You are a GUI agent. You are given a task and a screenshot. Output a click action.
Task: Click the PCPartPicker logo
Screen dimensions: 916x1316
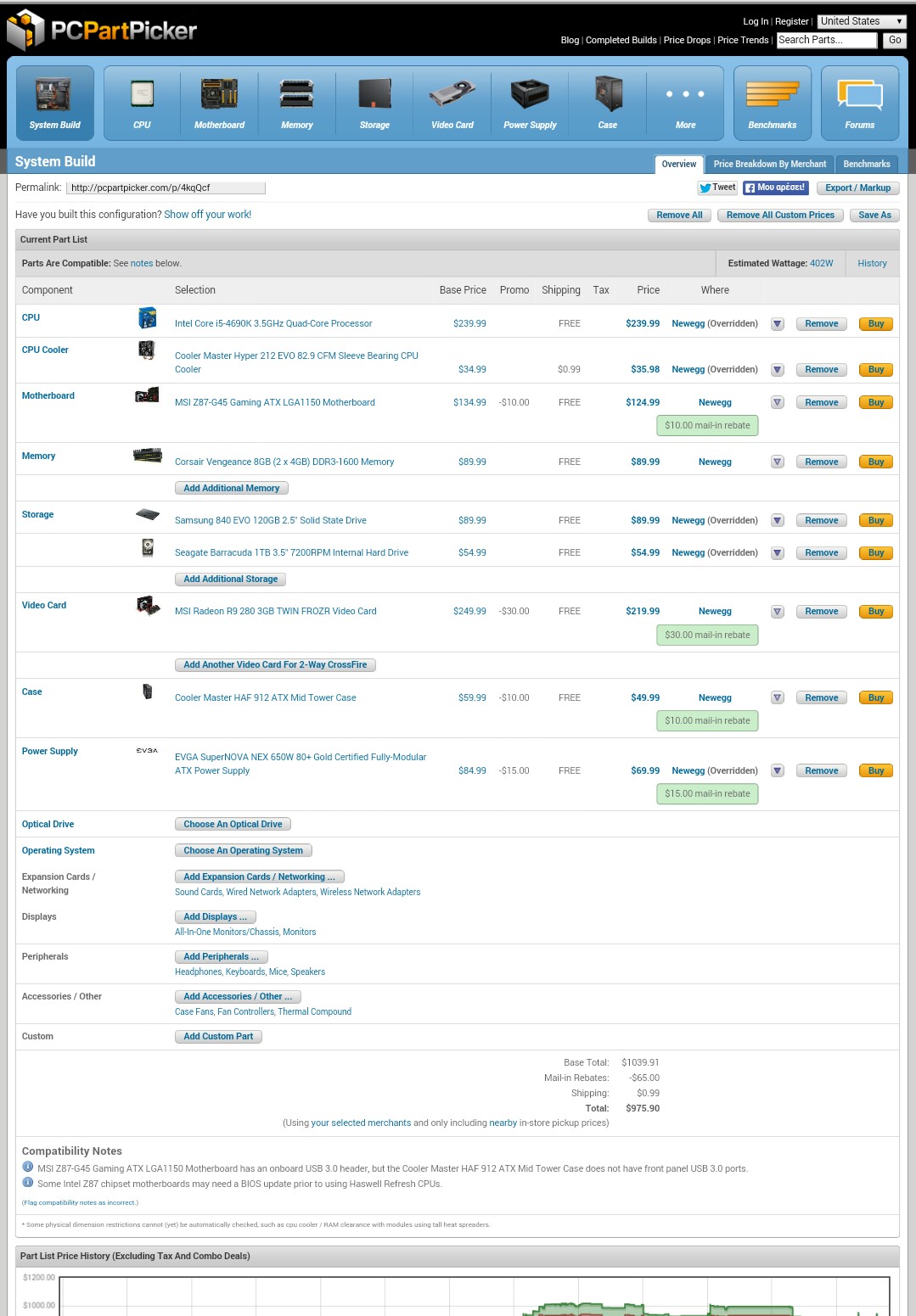pyautogui.click(x=102, y=31)
